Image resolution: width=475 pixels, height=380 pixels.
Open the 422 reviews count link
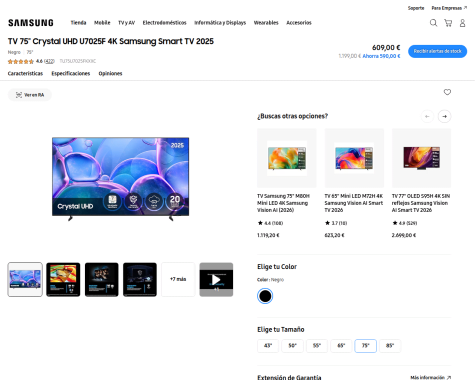tap(49, 61)
